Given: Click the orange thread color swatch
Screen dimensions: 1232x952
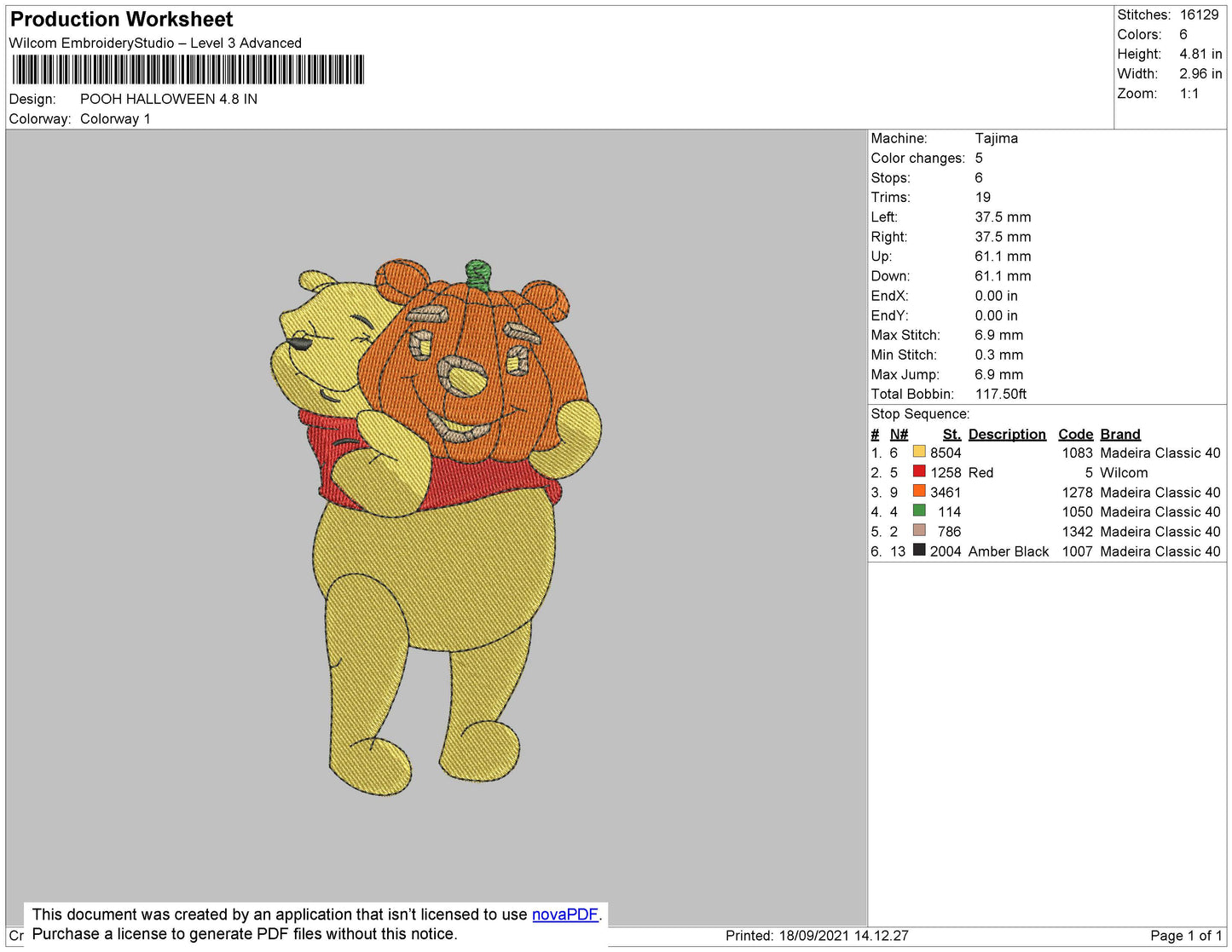Looking at the screenshot, I should 919,491.
